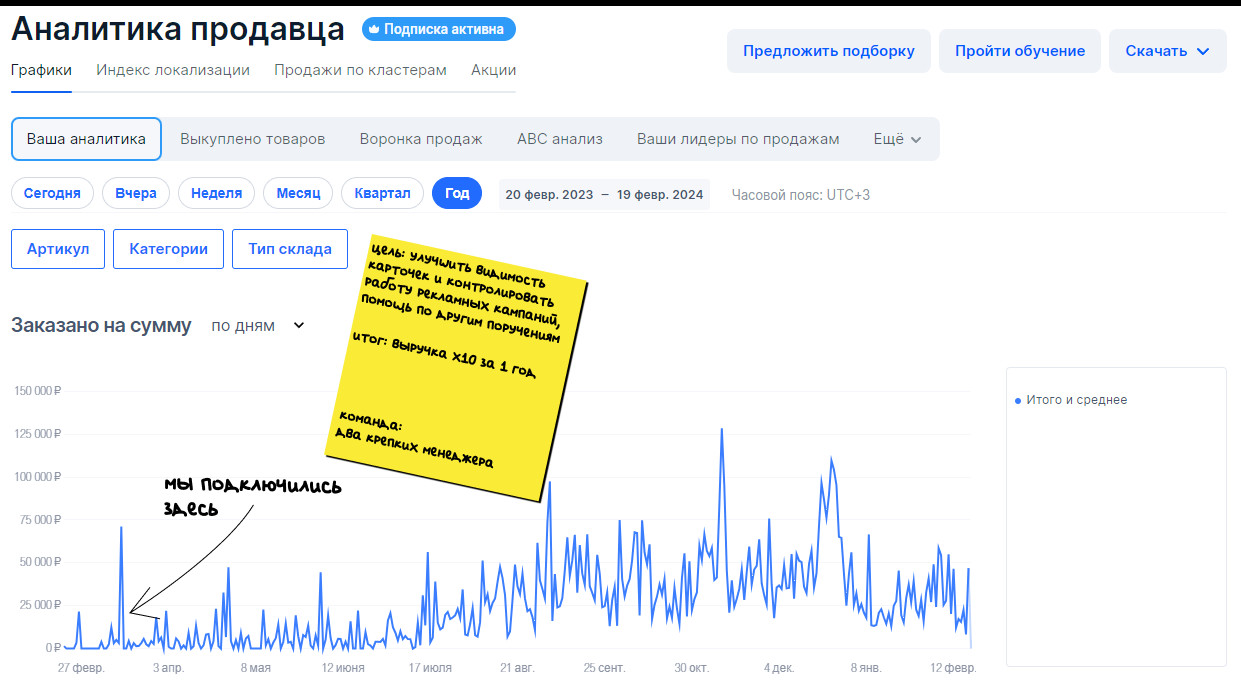Switch to ABC анализ section
This screenshot has height=687, width=1241.
pyautogui.click(x=560, y=139)
